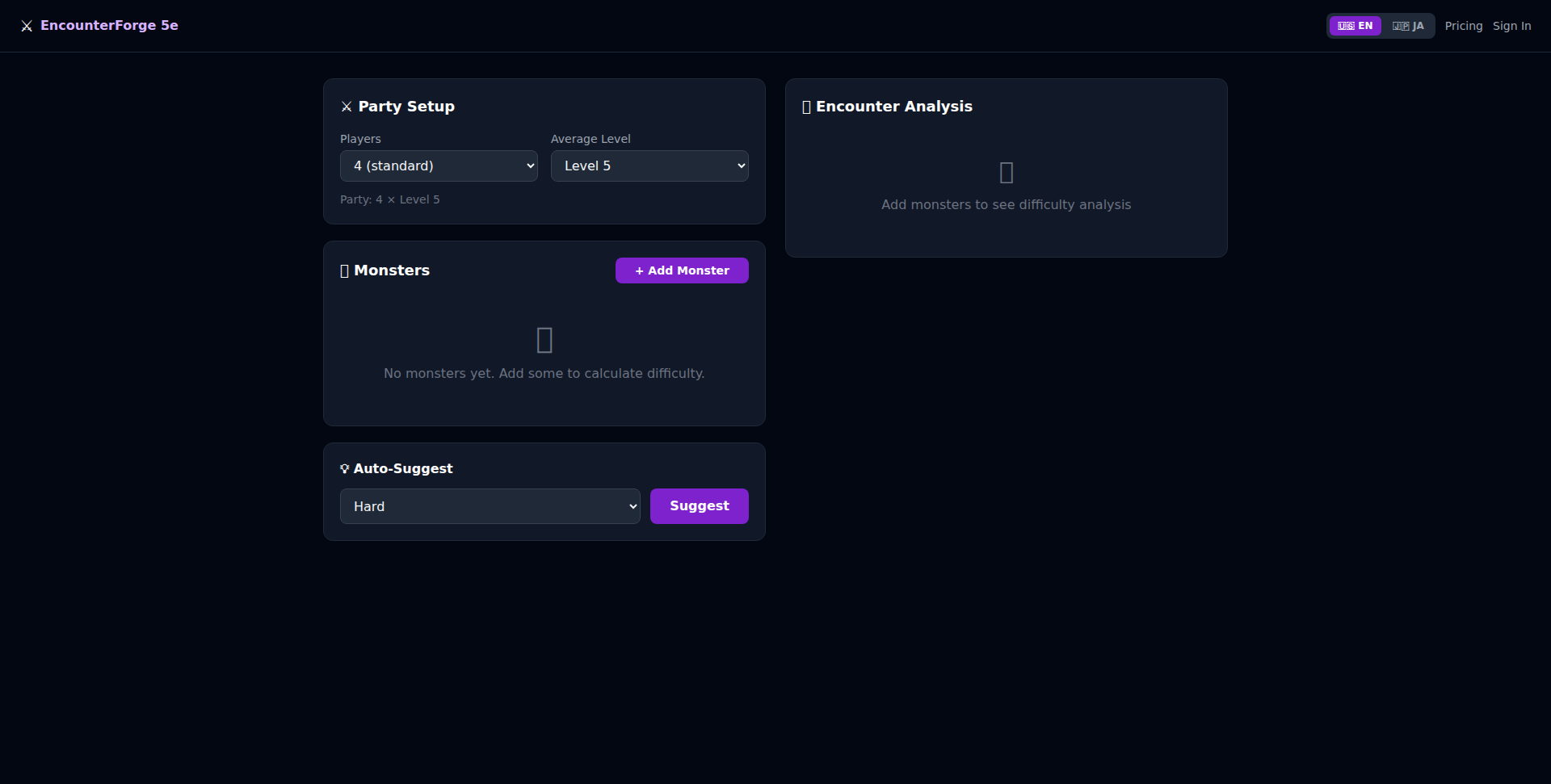Click the Encounter Analysis heading text

coord(894,107)
